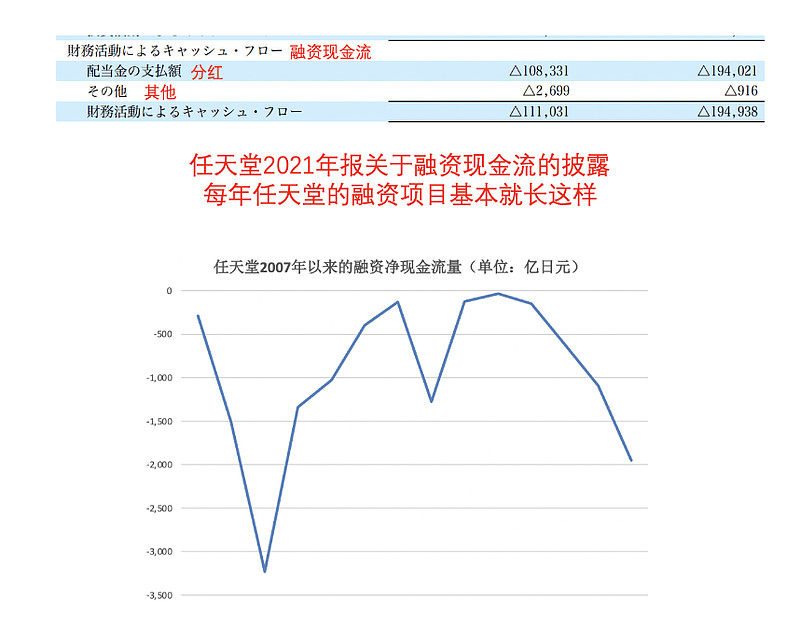
Task: Click the other value △916
Action: click(741, 91)
